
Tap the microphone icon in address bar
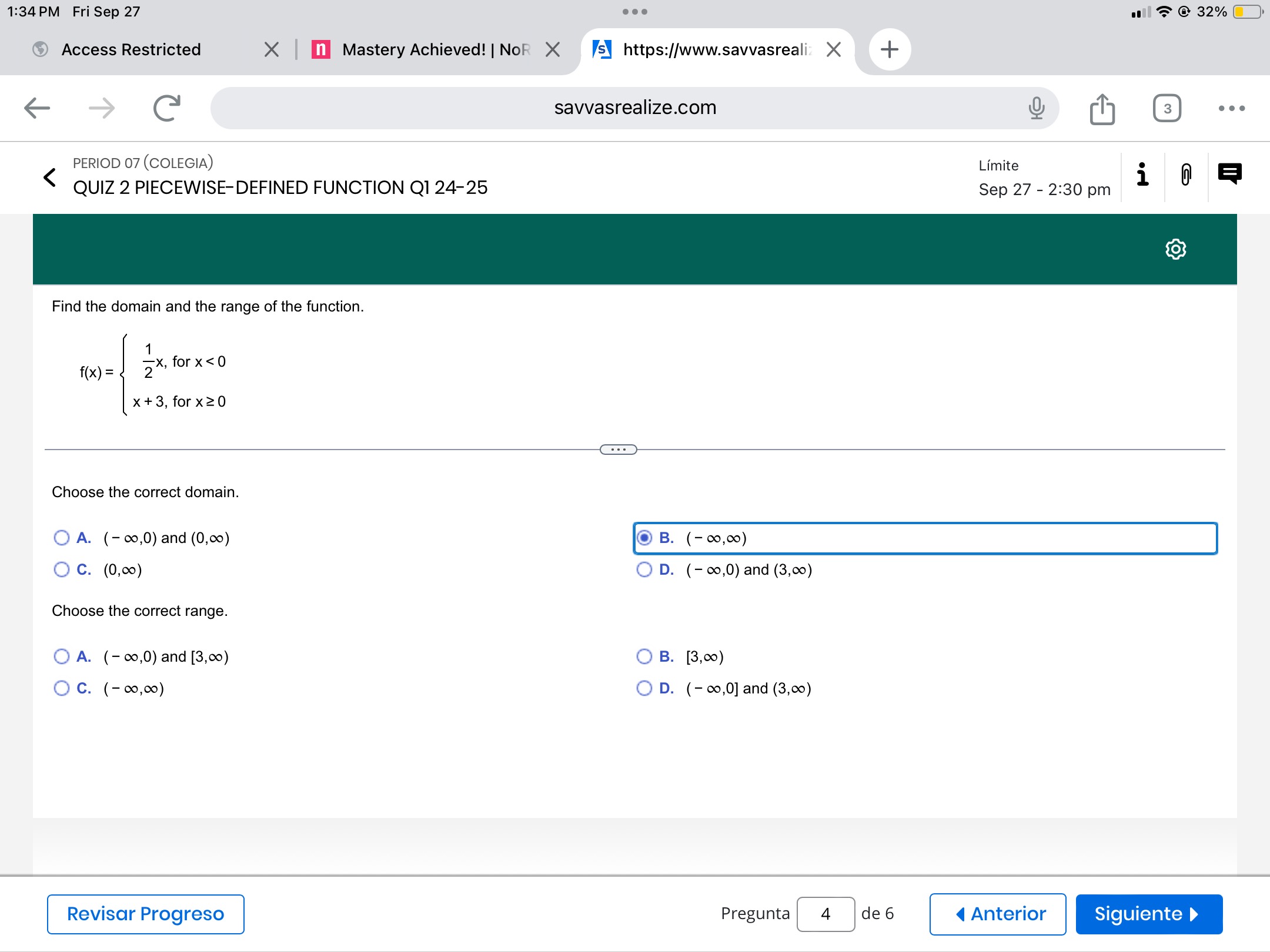click(x=1037, y=108)
